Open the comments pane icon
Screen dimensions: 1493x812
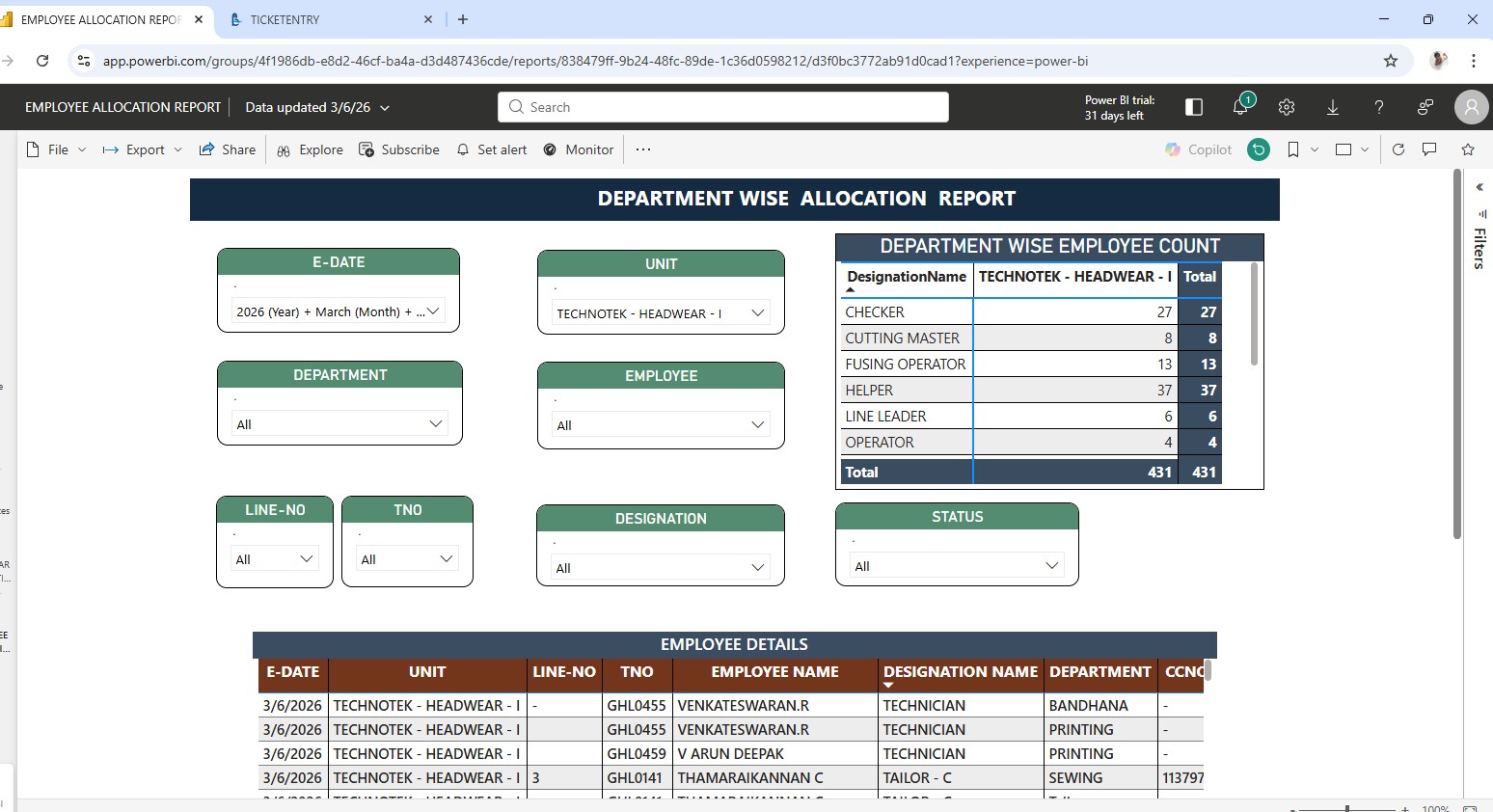click(1429, 149)
